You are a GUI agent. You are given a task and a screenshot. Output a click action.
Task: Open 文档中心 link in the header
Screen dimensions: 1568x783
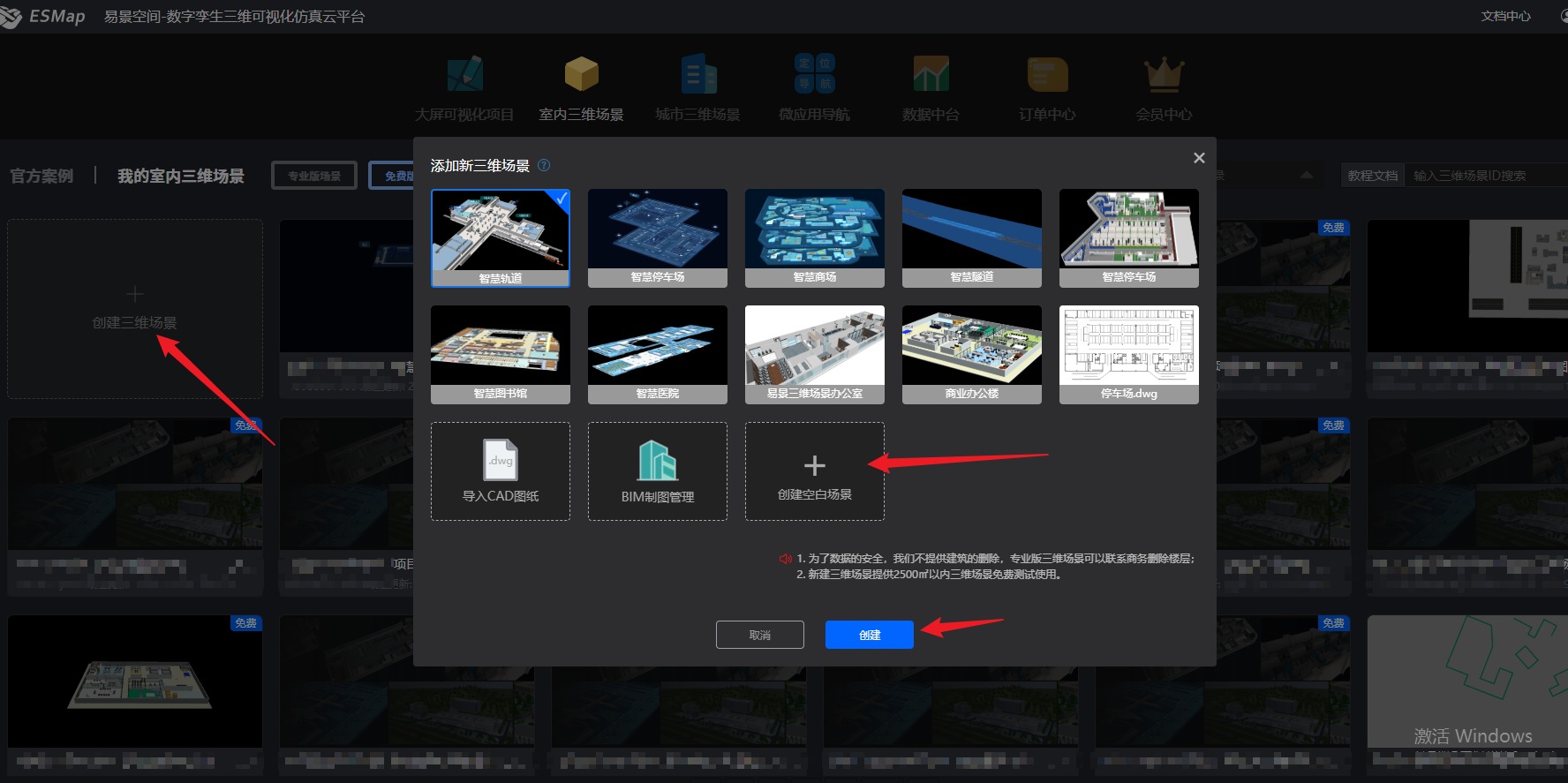click(1505, 16)
